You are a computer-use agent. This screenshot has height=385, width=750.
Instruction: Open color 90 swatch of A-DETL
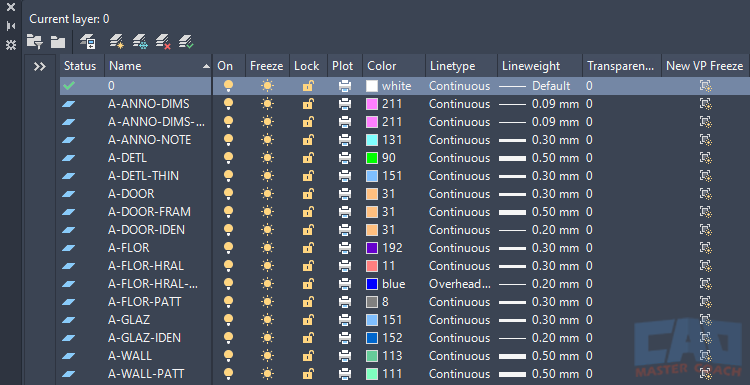pos(372,158)
